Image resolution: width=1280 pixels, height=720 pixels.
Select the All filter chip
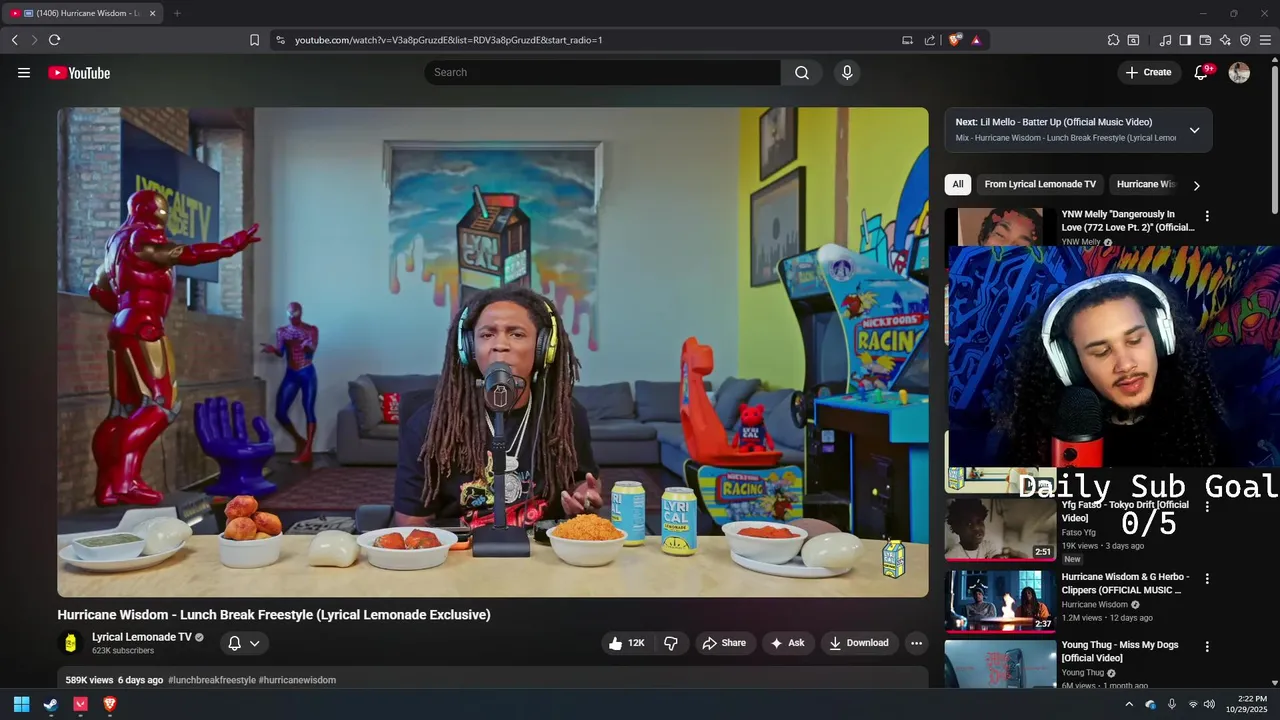coord(958,184)
